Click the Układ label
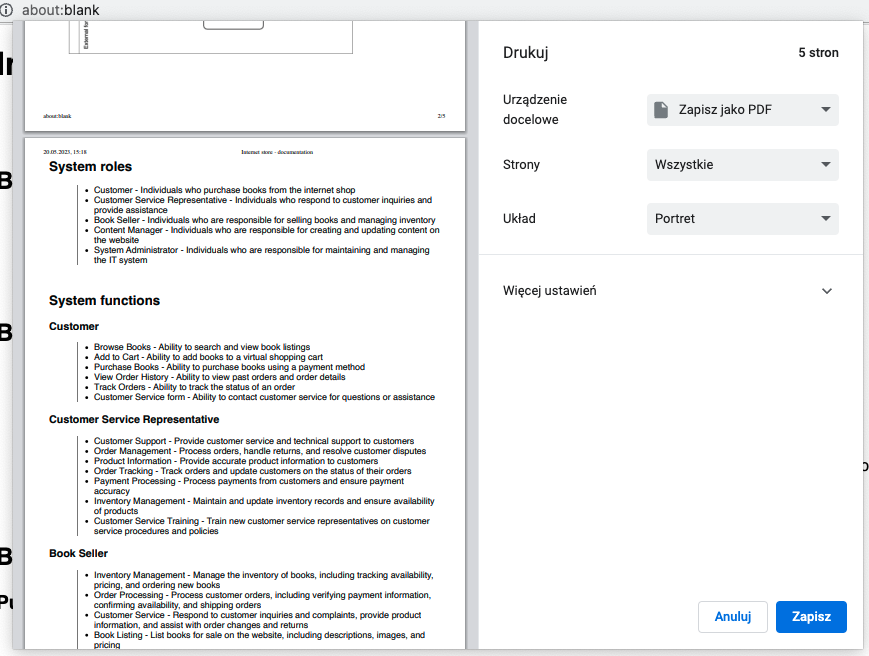Screen dimensions: 869x656 [x=519, y=219]
